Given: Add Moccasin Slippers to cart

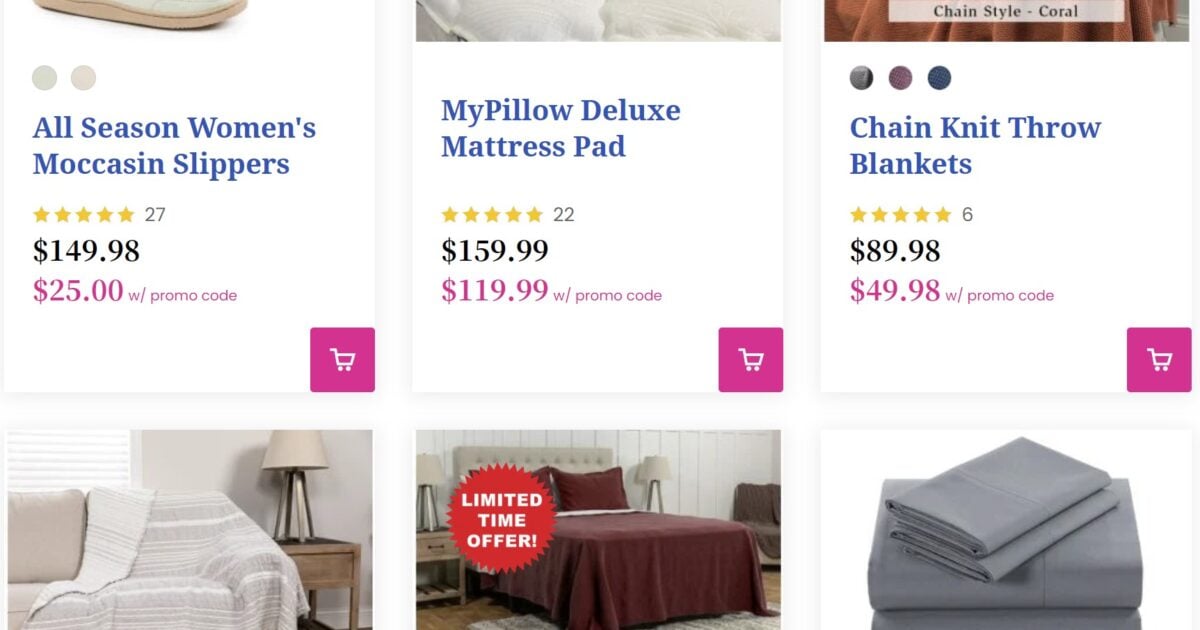Looking at the screenshot, I should click(x=342, y=360).
